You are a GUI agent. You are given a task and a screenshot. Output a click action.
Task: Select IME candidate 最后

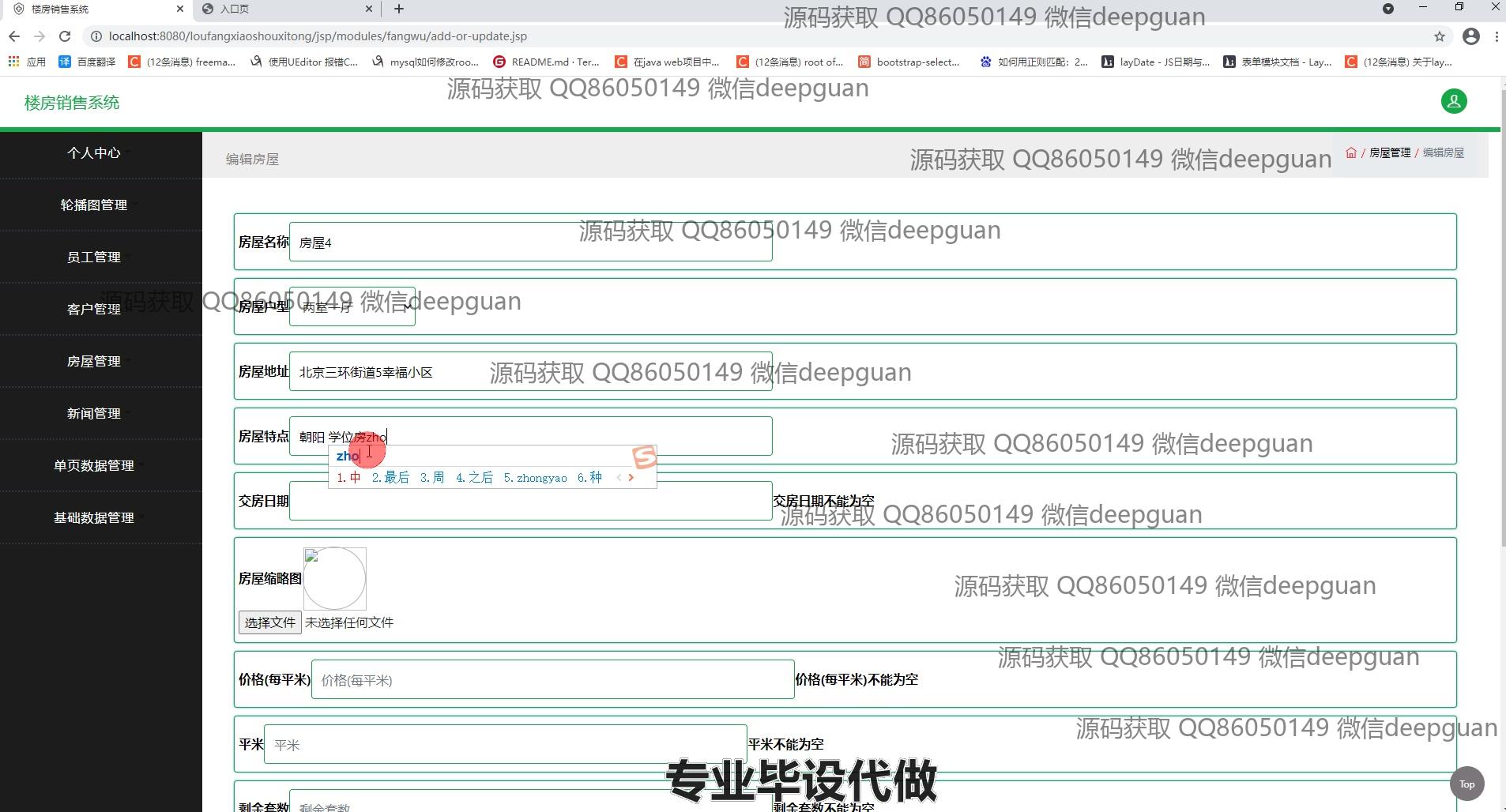(x=391, y=477)
